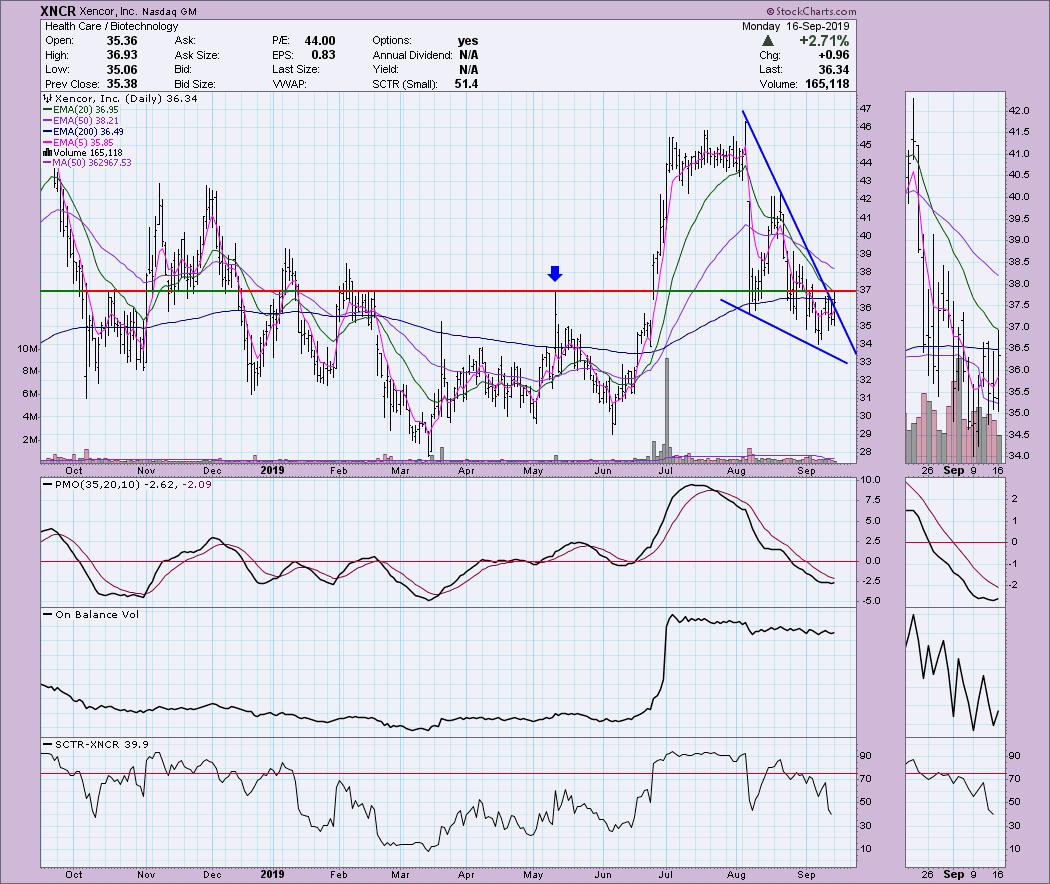Click the 42.0 label on the zoomed thumbnail axis
The image size is (1050, 884).
[x=1019, y=110]
